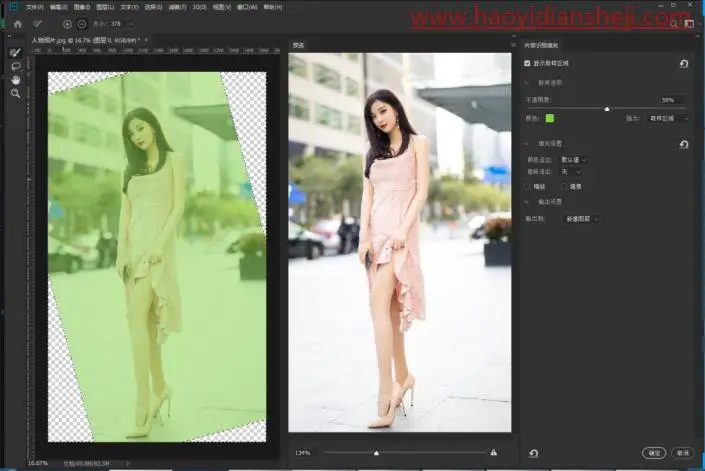Click the 16.67% document zoom field
Viewport: 705px width, 471px height.
(38, 463)
